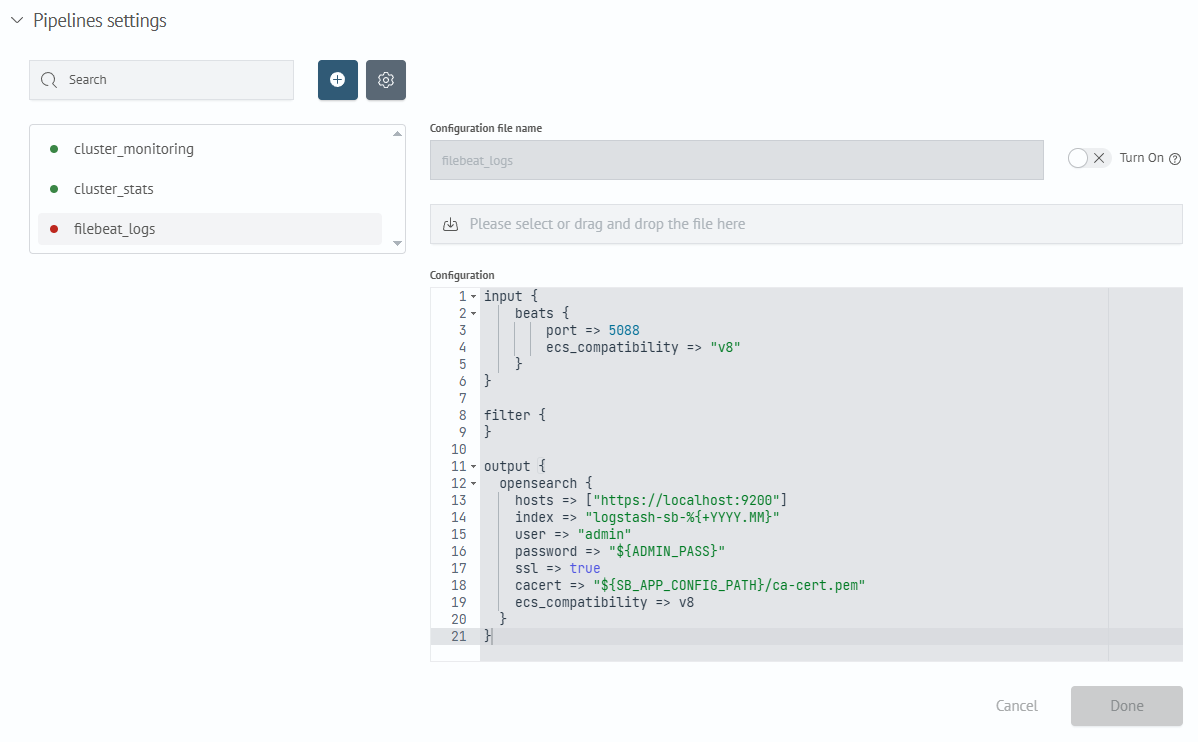Collapse the Pipelines settings section
Screen dimensions: 1198x742
pyautogui.click(x=17, y=21)
